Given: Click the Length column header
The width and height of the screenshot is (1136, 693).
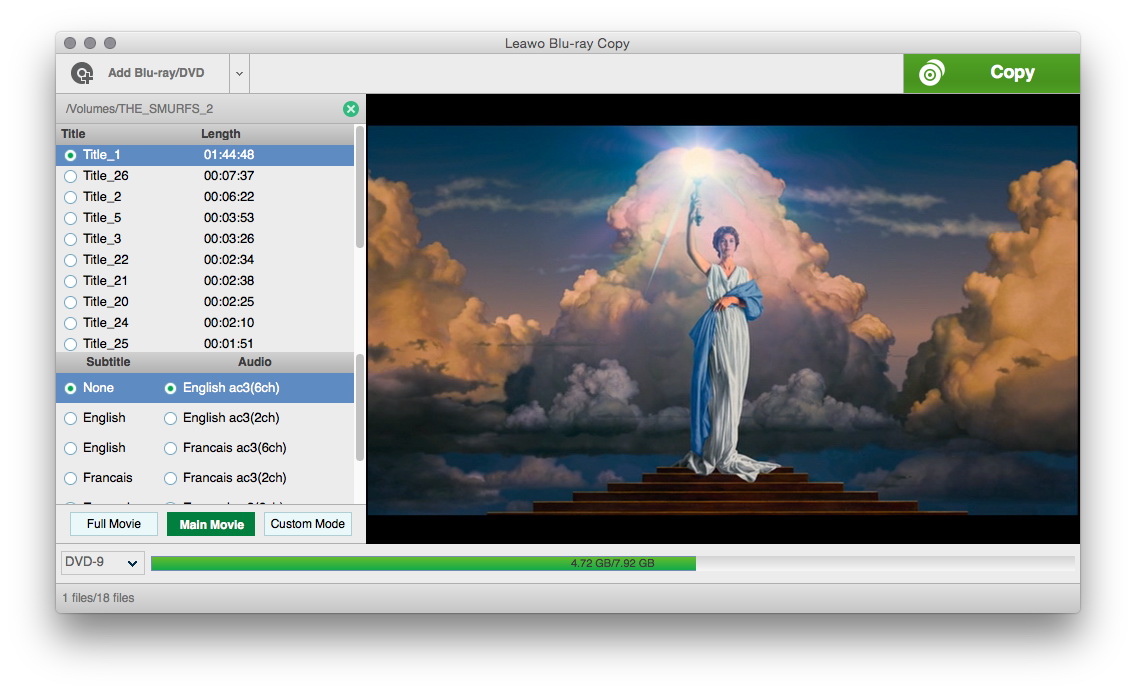Looking at the screenshot, I should click(x=220, y=134).
